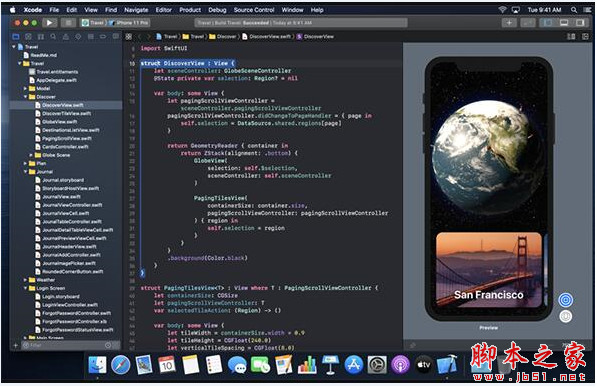The image size is (597, 388).
Task: Click the San Francisco card in preview
Action: tap(489, 270)
